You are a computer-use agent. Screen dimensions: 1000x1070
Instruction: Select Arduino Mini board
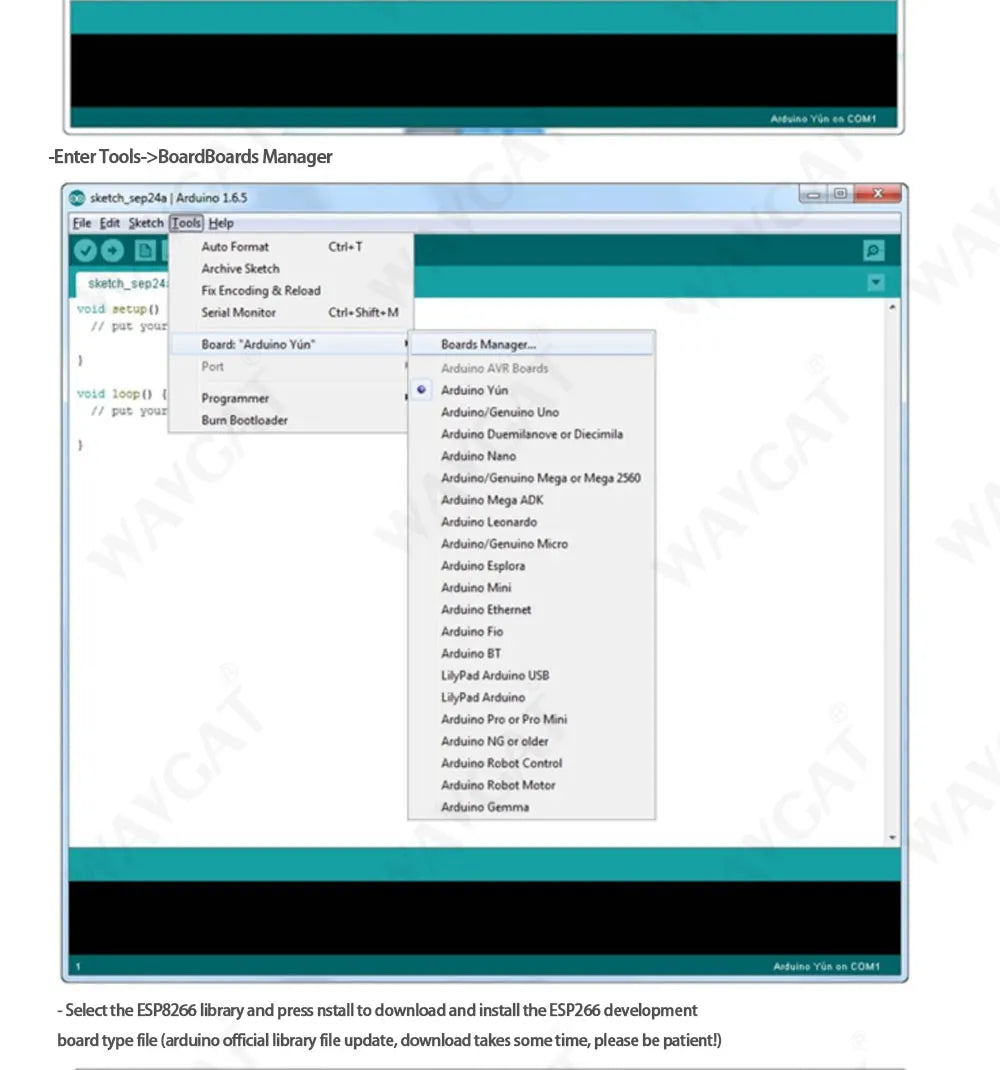point(531,588)
